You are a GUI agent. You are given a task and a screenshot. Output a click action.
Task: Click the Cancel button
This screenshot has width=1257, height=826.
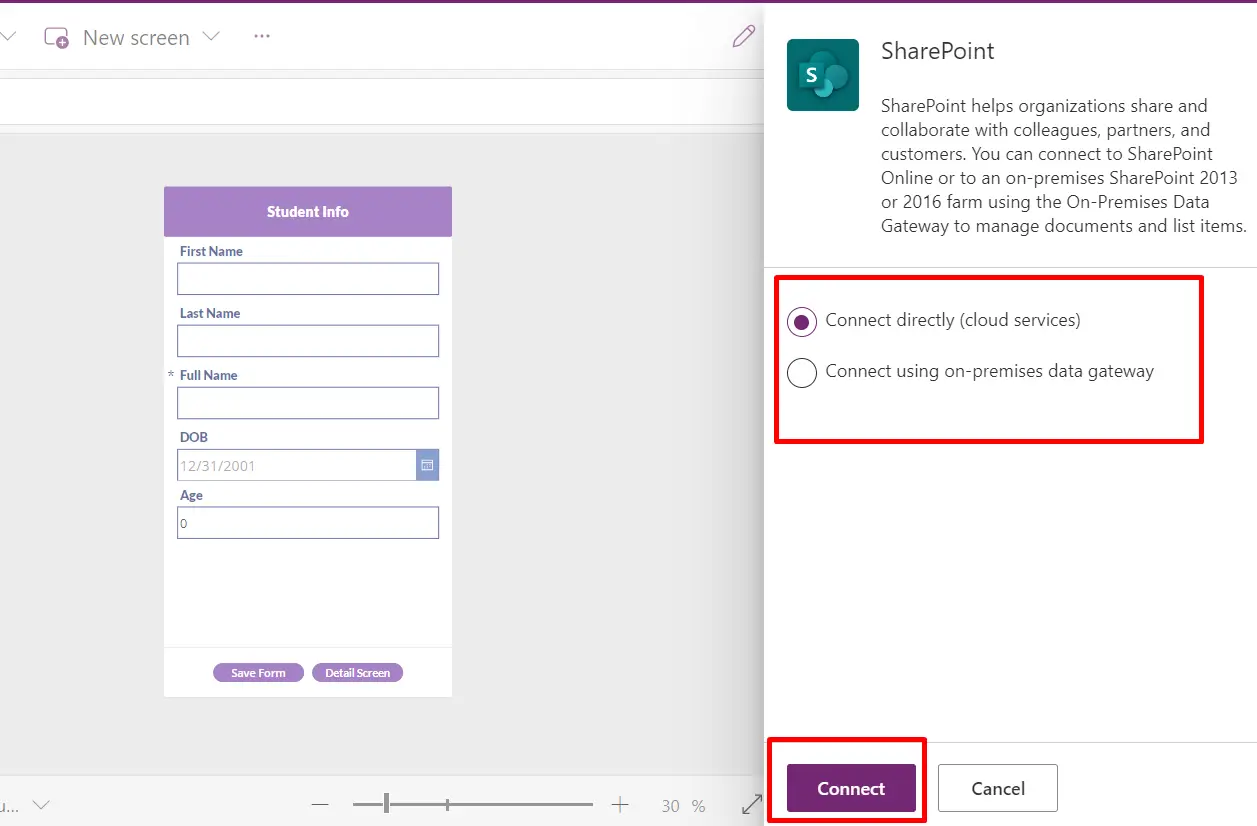coord(998,788)
